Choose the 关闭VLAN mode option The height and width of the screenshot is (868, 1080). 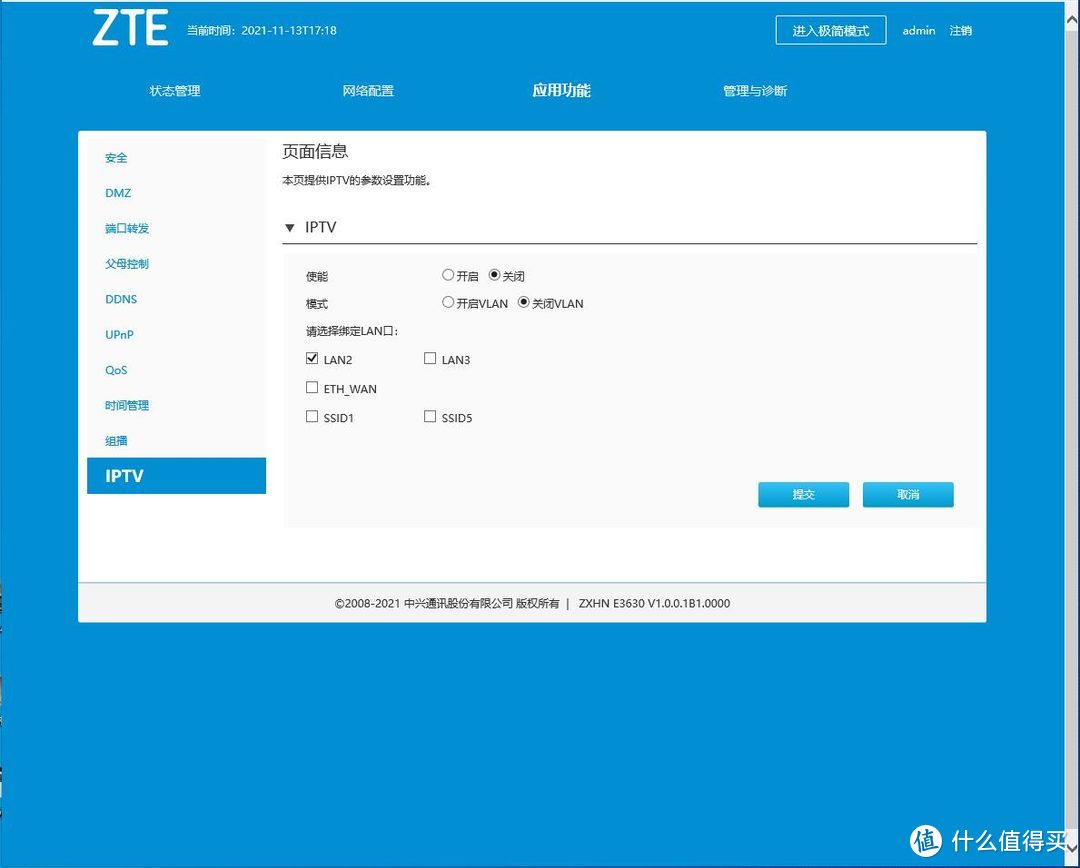coord(523,303)
